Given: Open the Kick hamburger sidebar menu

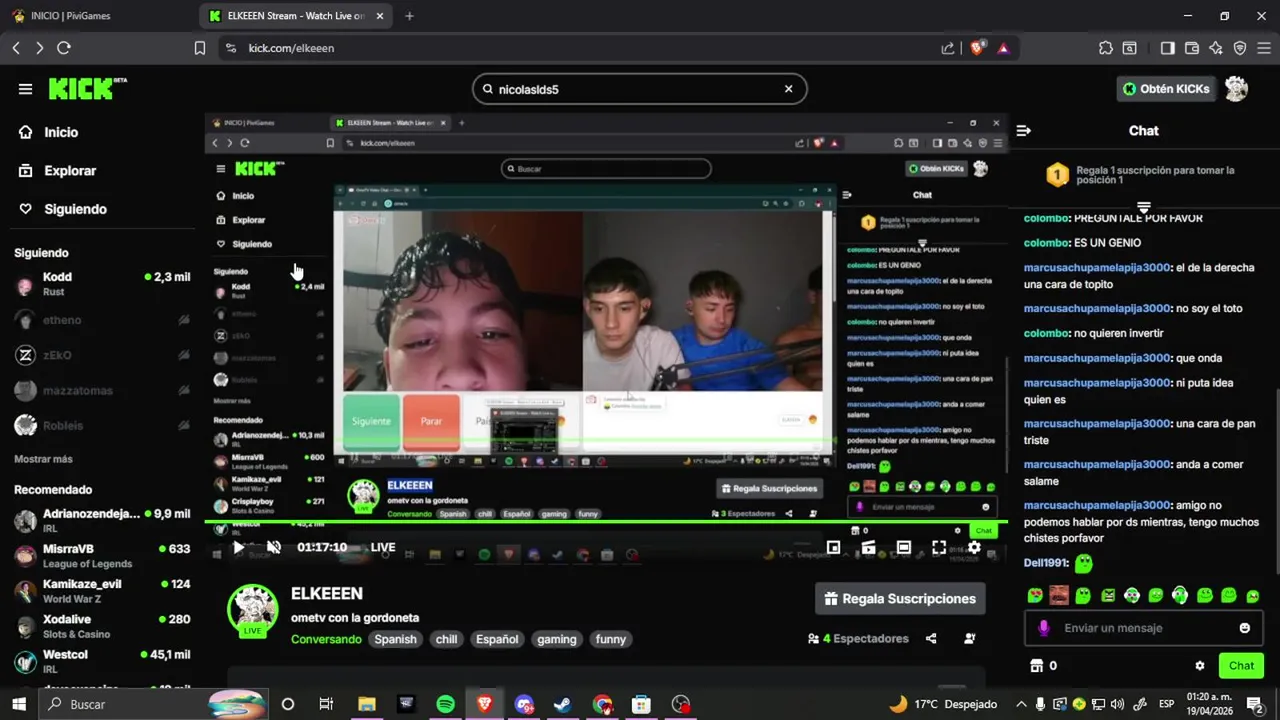Looking at the screenshot, I should click(x=25, y=89).
